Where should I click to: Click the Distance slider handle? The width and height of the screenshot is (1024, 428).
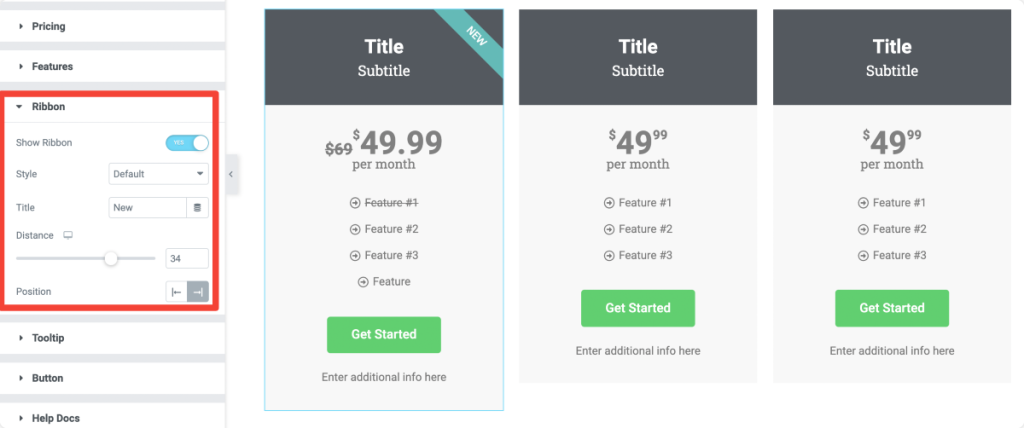pyautogui.click(x=111, y=259)
